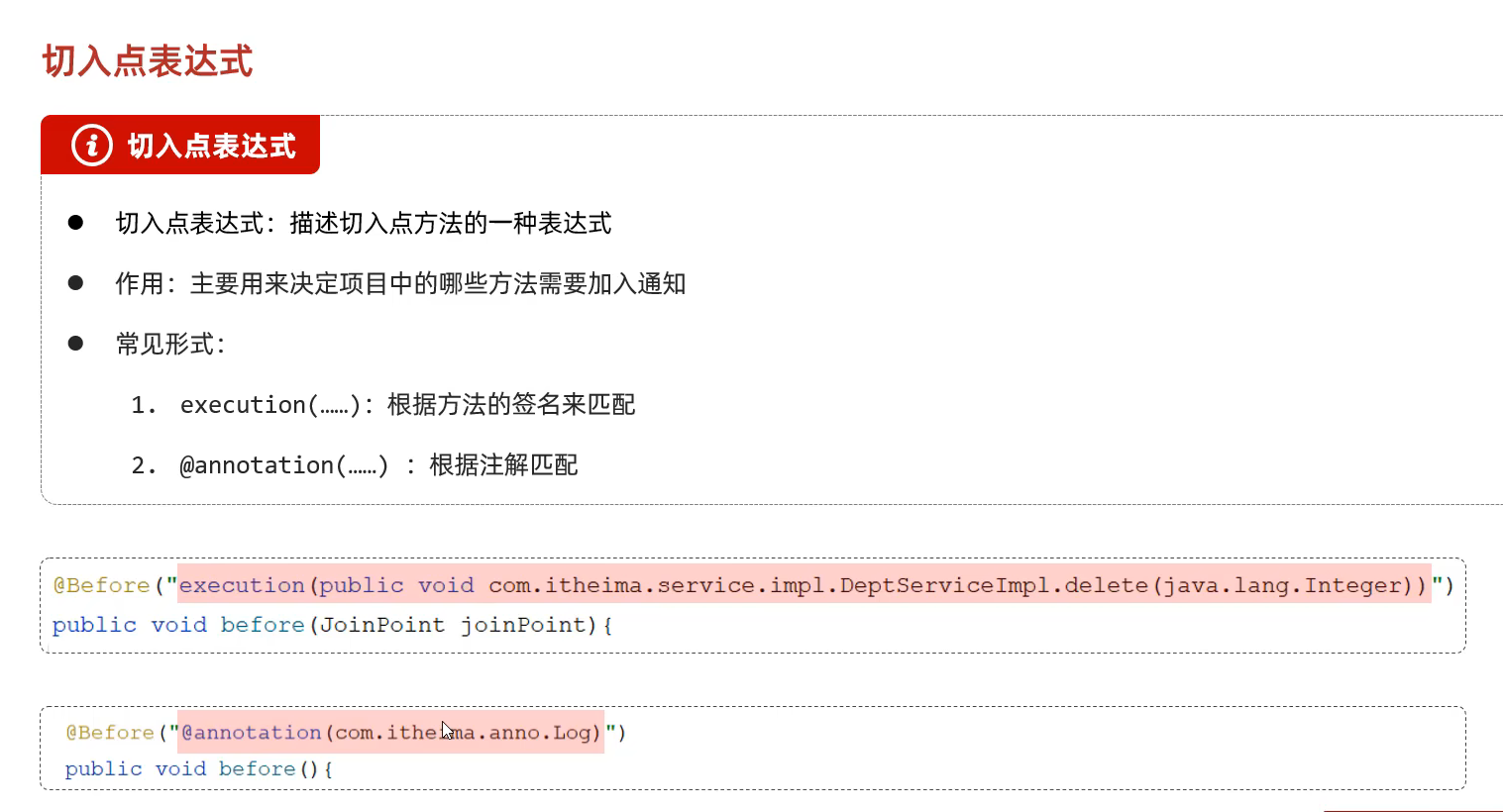Click the large red slide title

click(x=148, y=61)
